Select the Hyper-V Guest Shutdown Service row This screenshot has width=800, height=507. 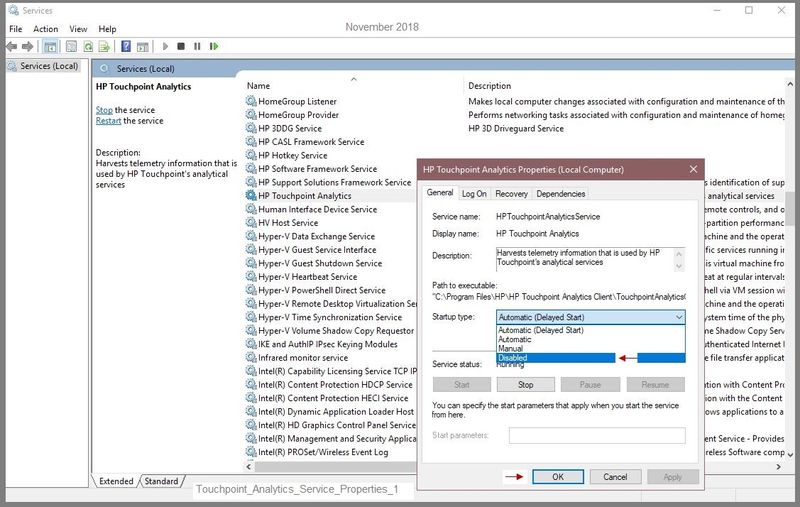(320, 263)
